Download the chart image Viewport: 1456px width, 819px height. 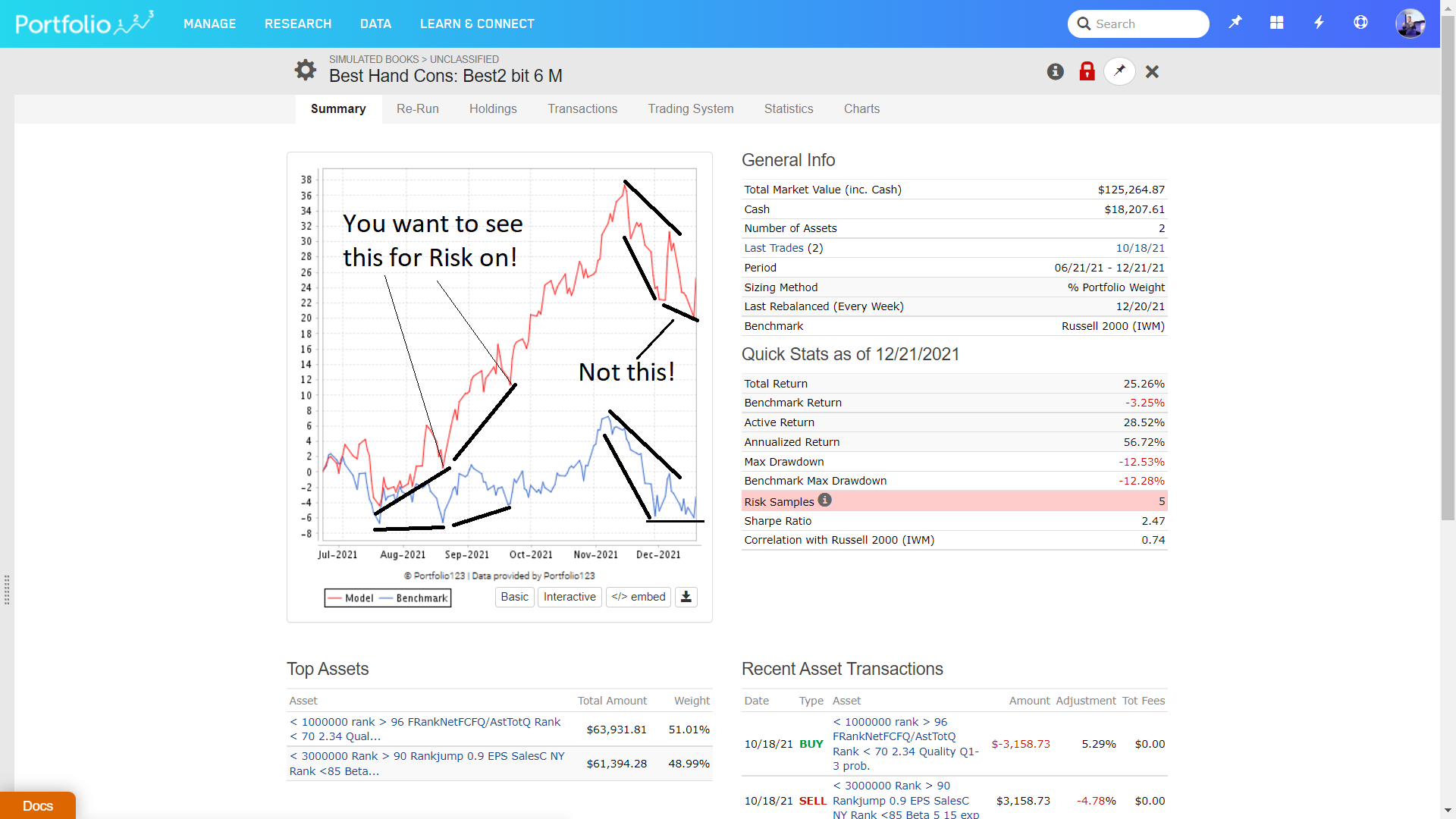coord(686,597)
